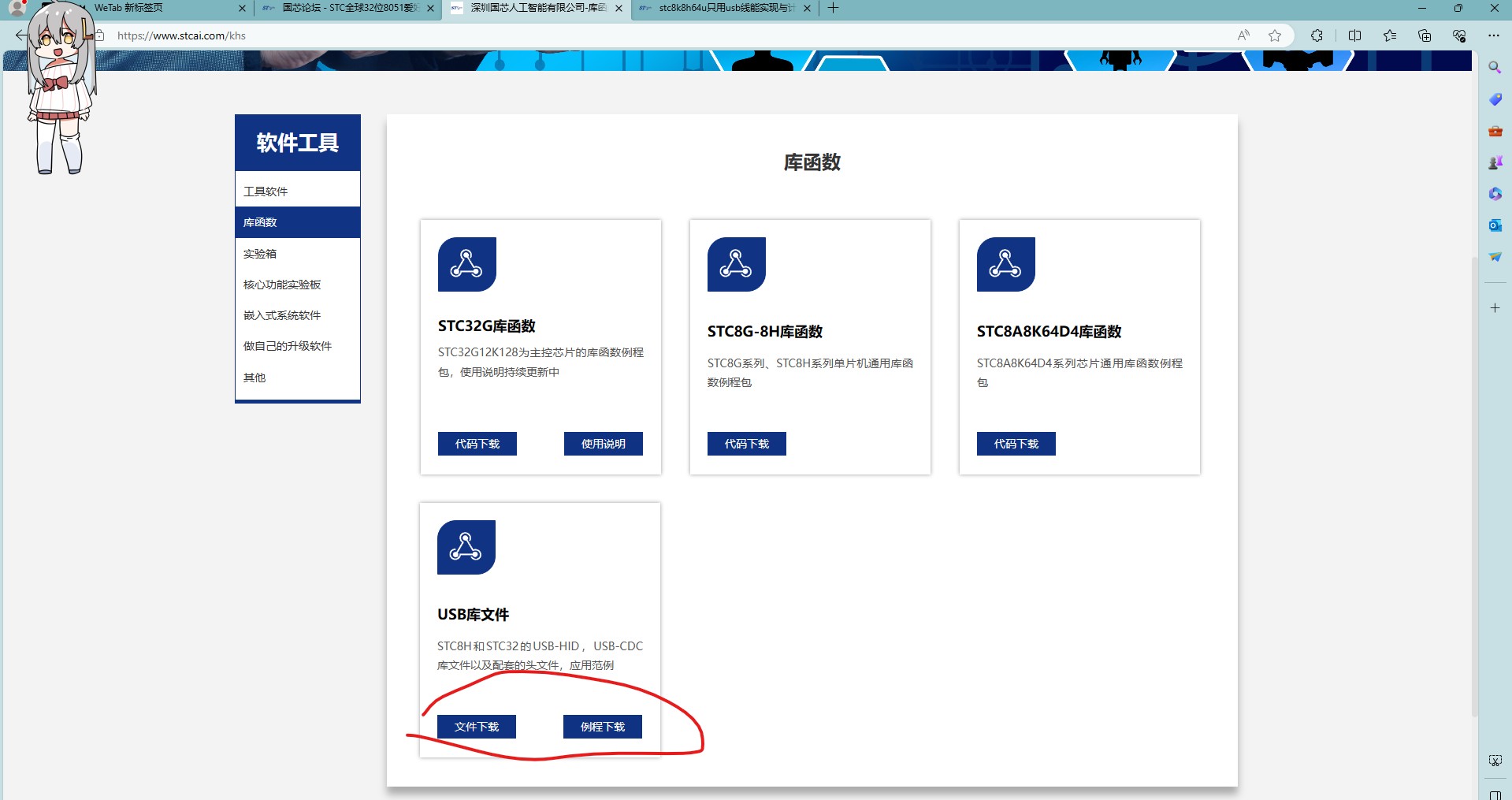The image size is (1512, 800).
Task: Click the STC32G库函数 card icon
Action: pos(467,264)
